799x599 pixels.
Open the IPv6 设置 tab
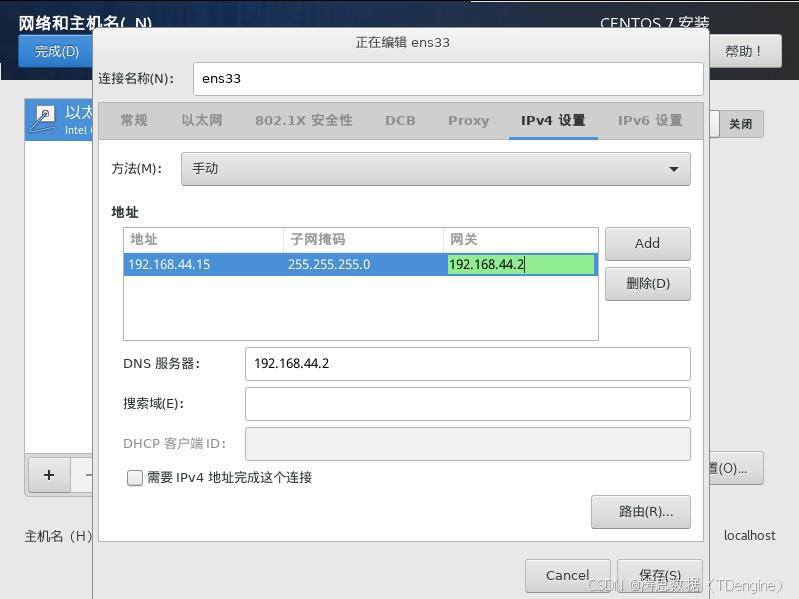[650, 121]
